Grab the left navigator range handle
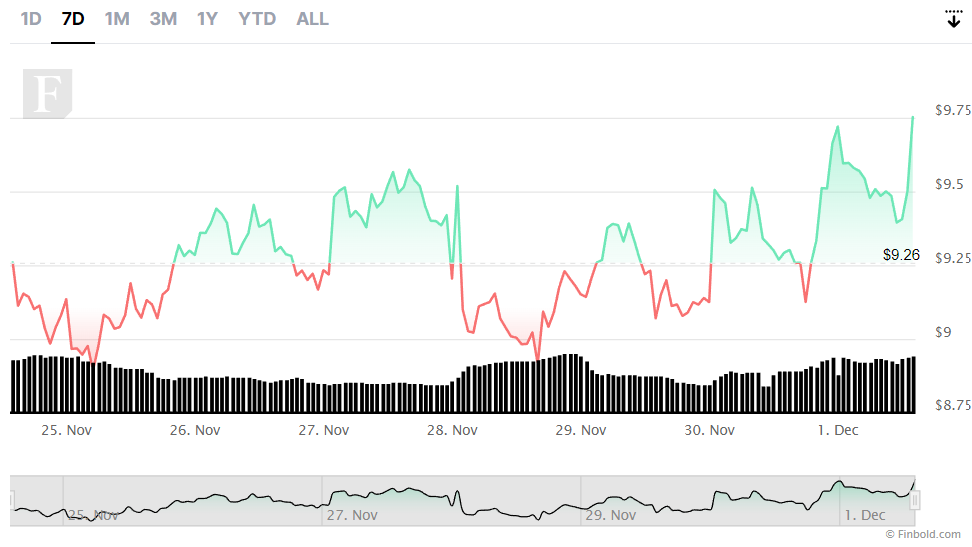The width and height of the screenshot is (972, 547). point(12,500)
